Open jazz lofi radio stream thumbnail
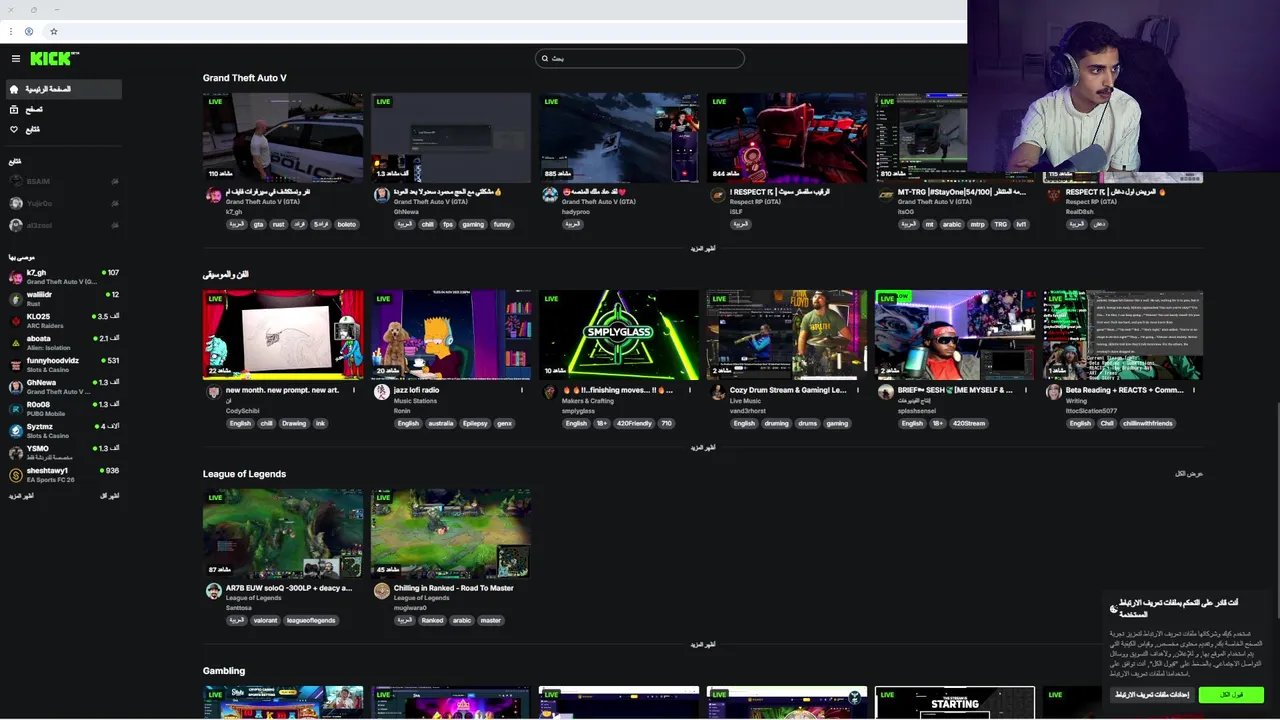1280x720 pixels. tap(451, 335)
